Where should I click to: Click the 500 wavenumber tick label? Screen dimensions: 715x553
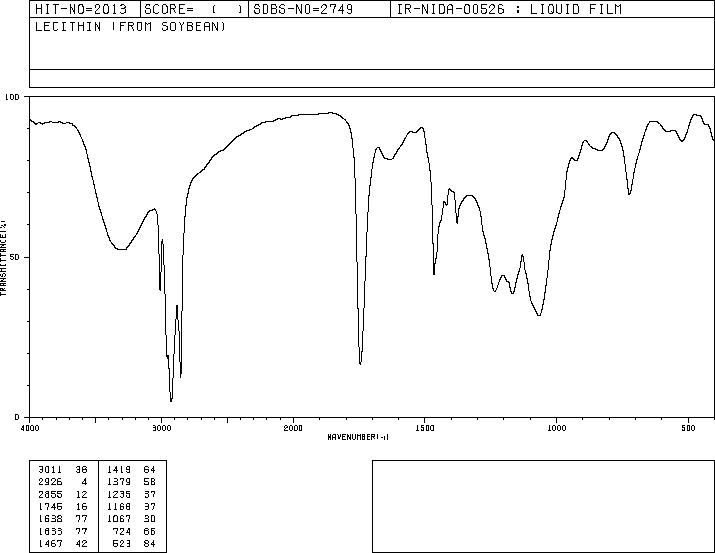point(688,428)
